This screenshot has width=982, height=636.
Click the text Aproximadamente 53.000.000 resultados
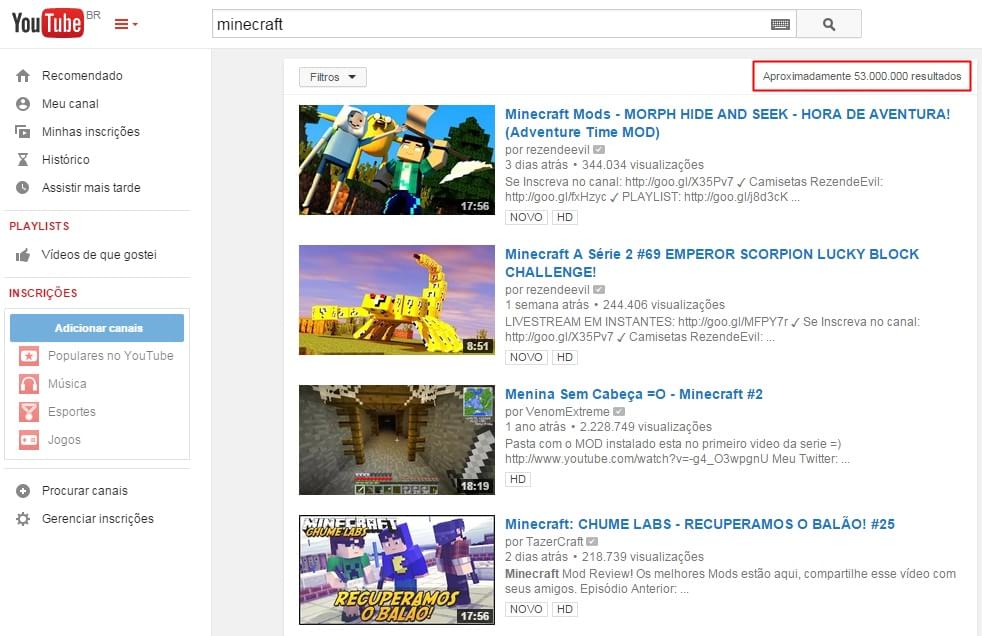862,76
